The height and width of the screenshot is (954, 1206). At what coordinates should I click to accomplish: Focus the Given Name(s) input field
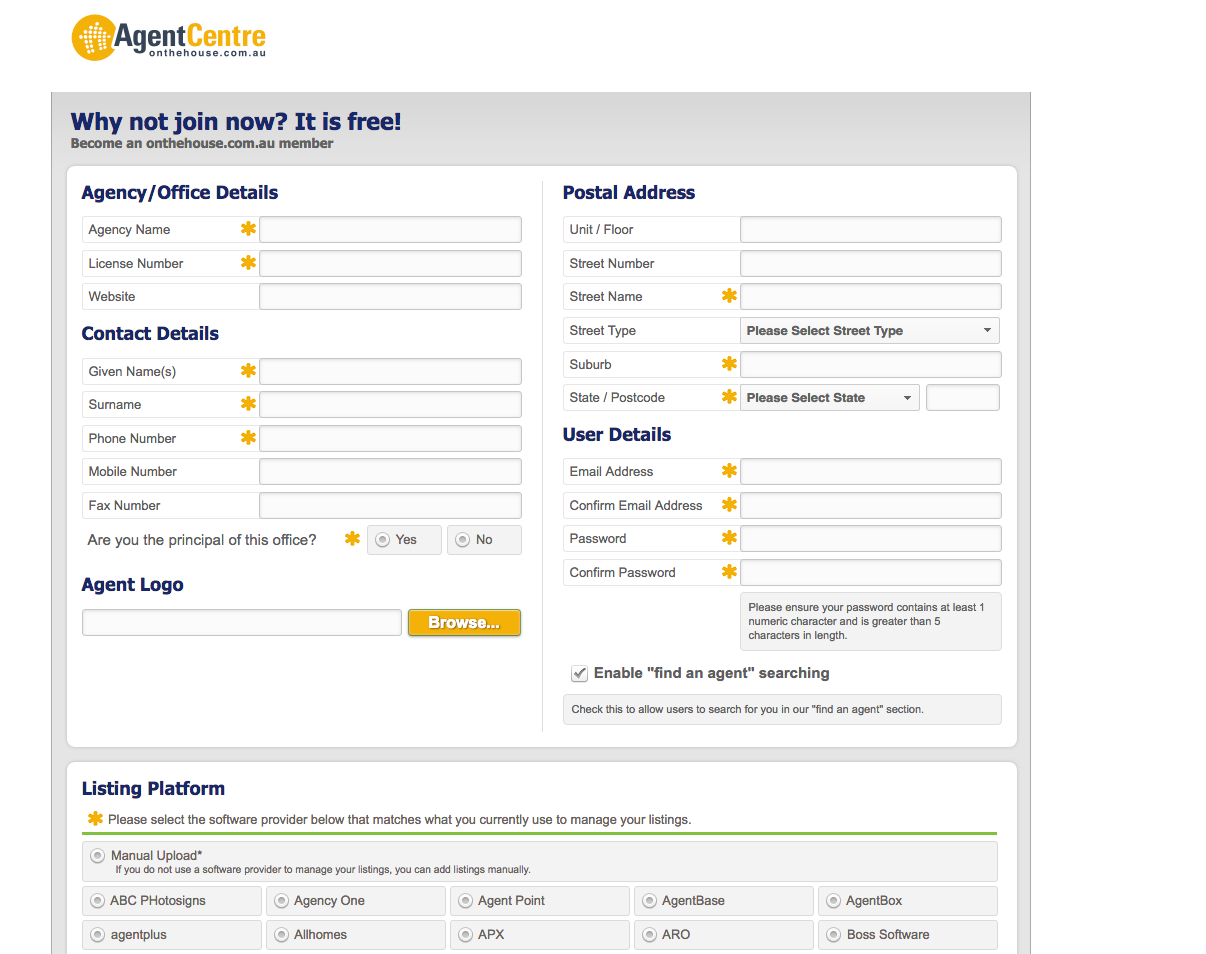(390, 372)
